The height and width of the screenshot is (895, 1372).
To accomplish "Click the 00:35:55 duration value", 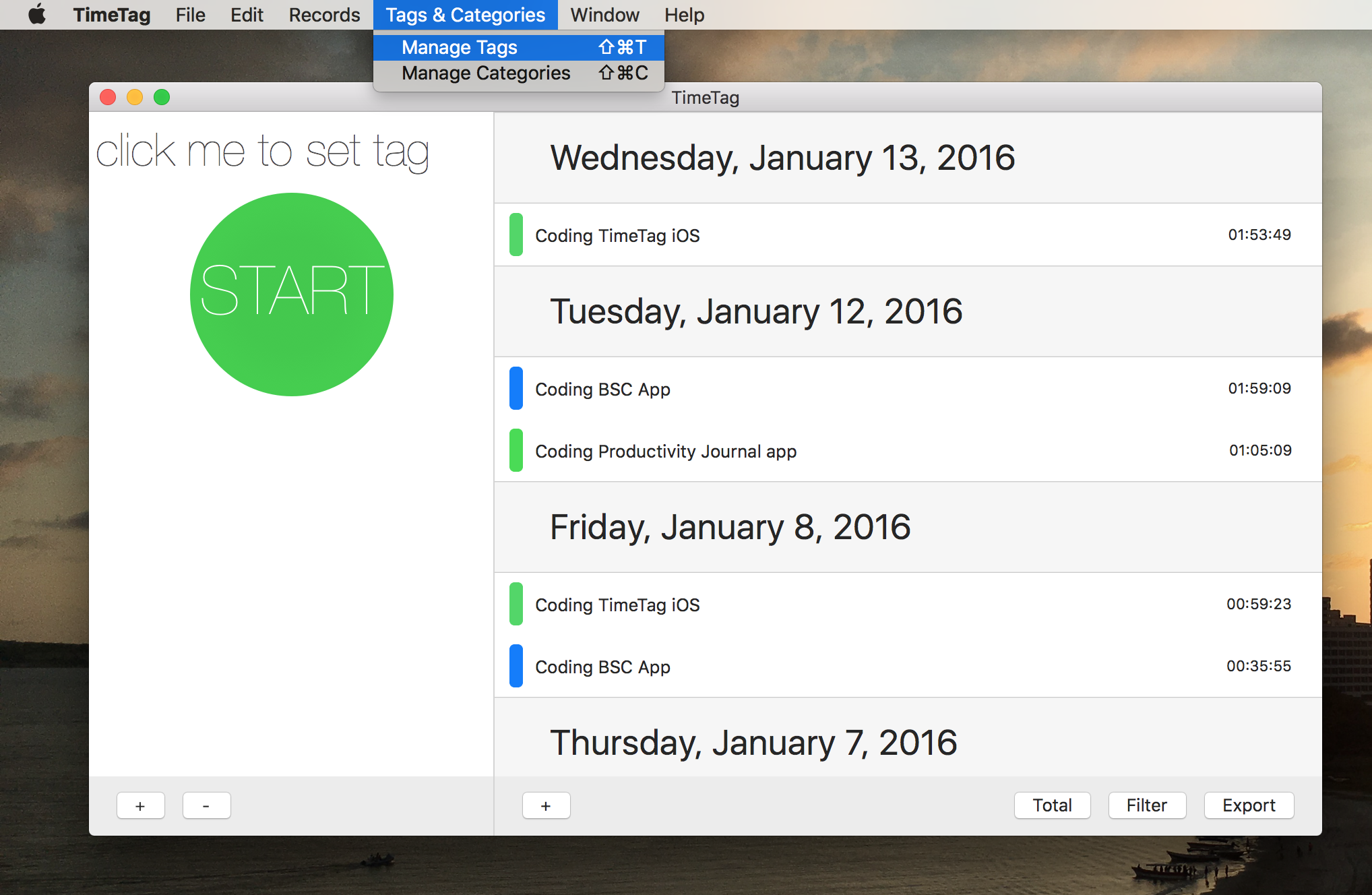I will click(x=1259, y=666).
